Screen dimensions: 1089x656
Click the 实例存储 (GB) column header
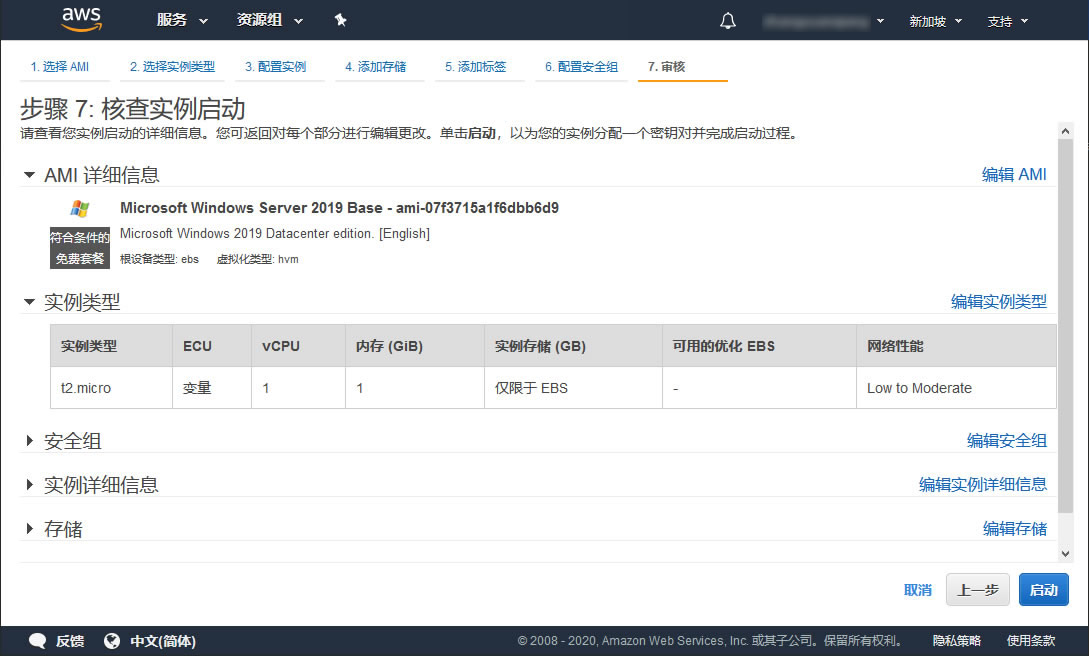click(573, 346)
